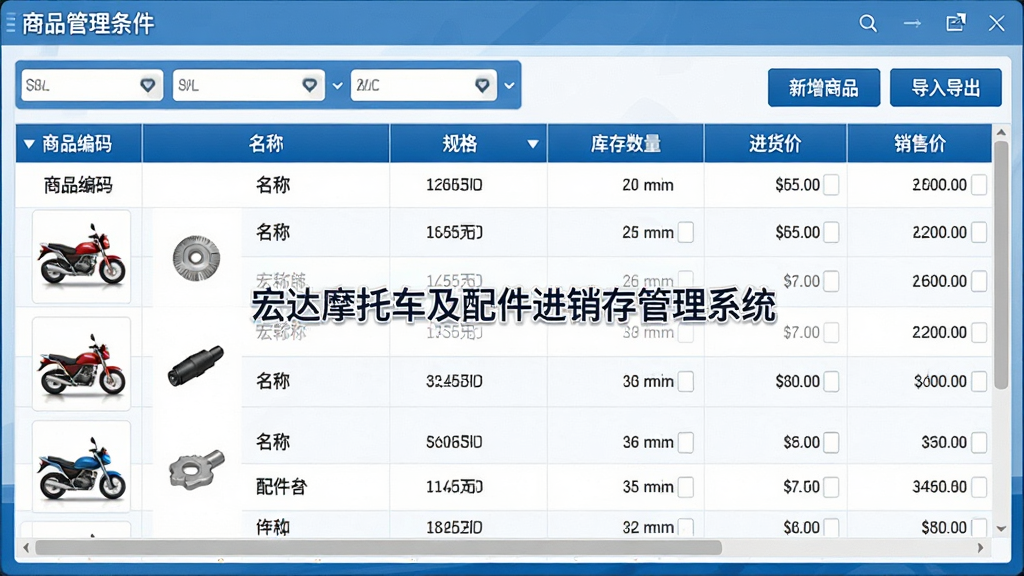The image size is (1024, 576).
Task: Select the second red motorcycle thumbnail
Action: point(82,364)
